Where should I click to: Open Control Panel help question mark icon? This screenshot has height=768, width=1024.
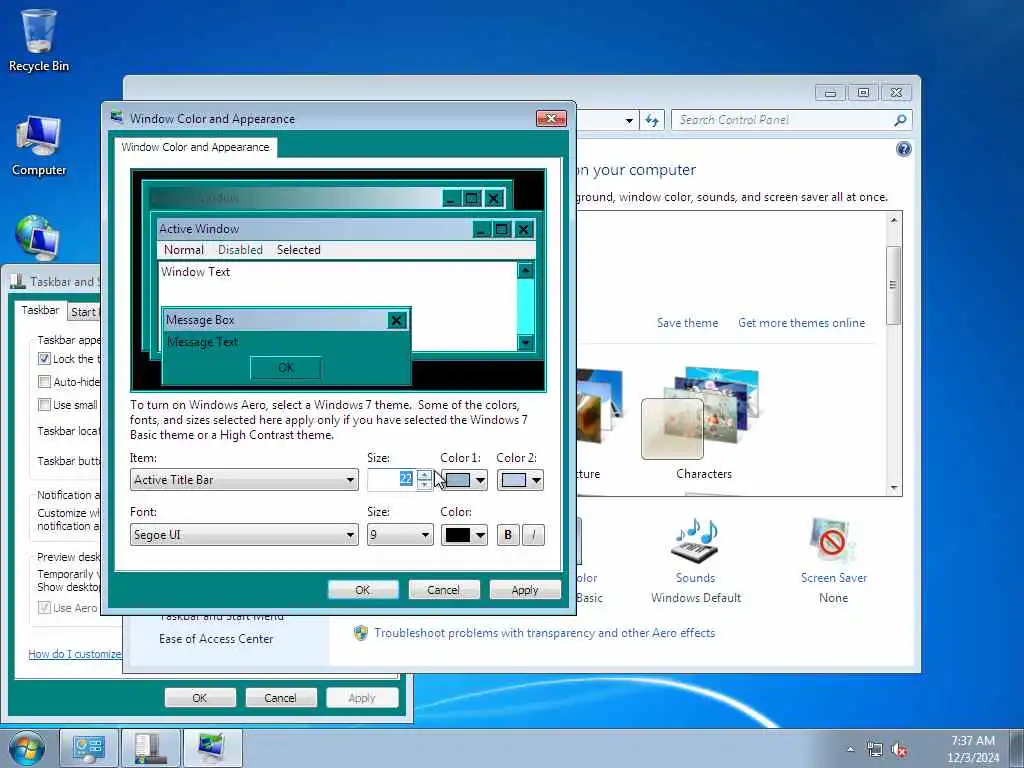(903, 150)
